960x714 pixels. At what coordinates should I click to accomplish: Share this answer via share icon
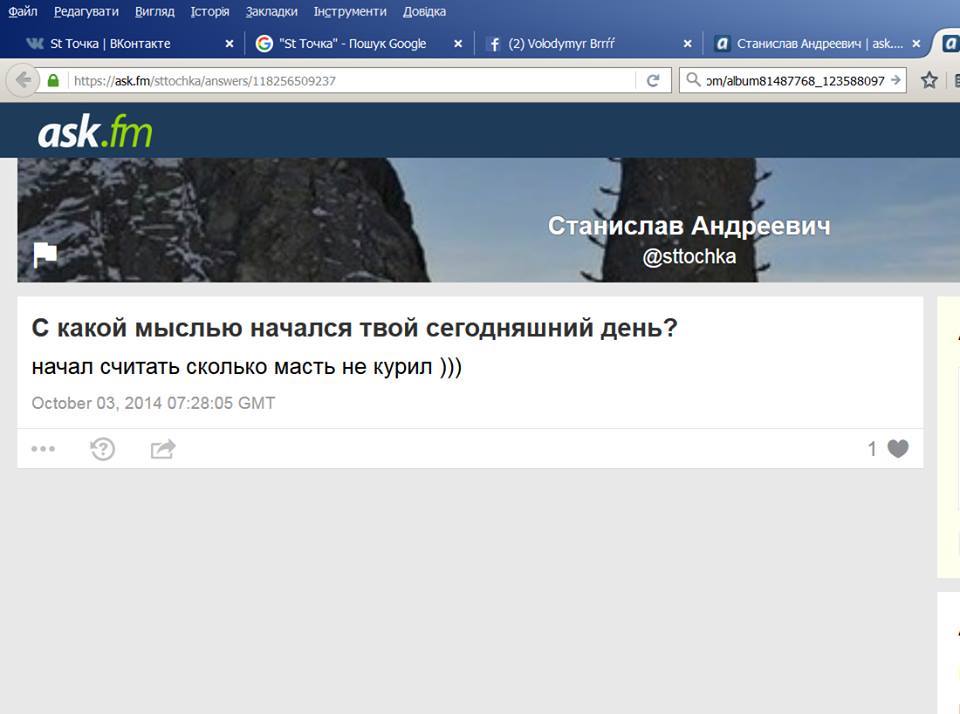pyautogui.click(x=163, y=449)
